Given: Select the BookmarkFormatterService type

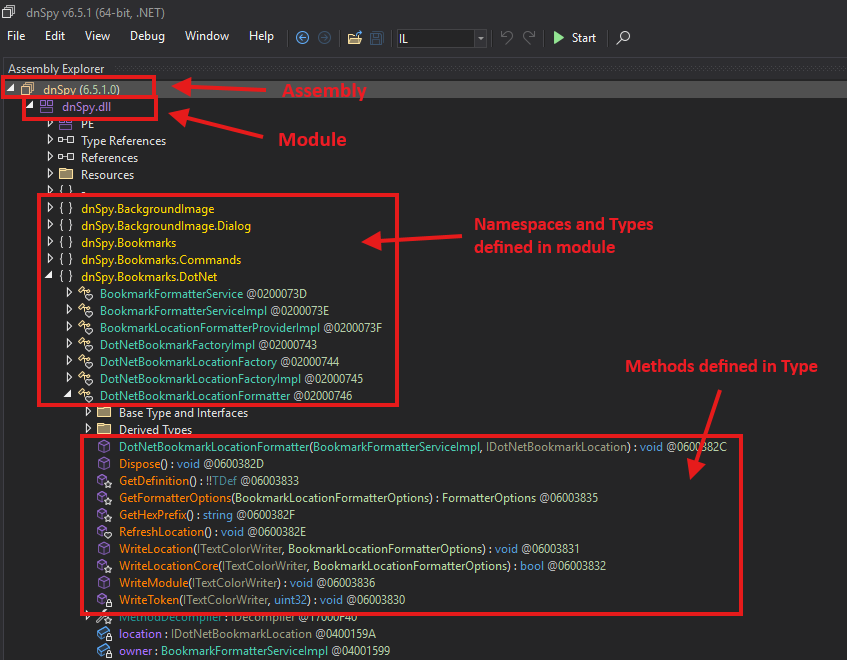Looking at the screenshot, I should pos(171,293).
